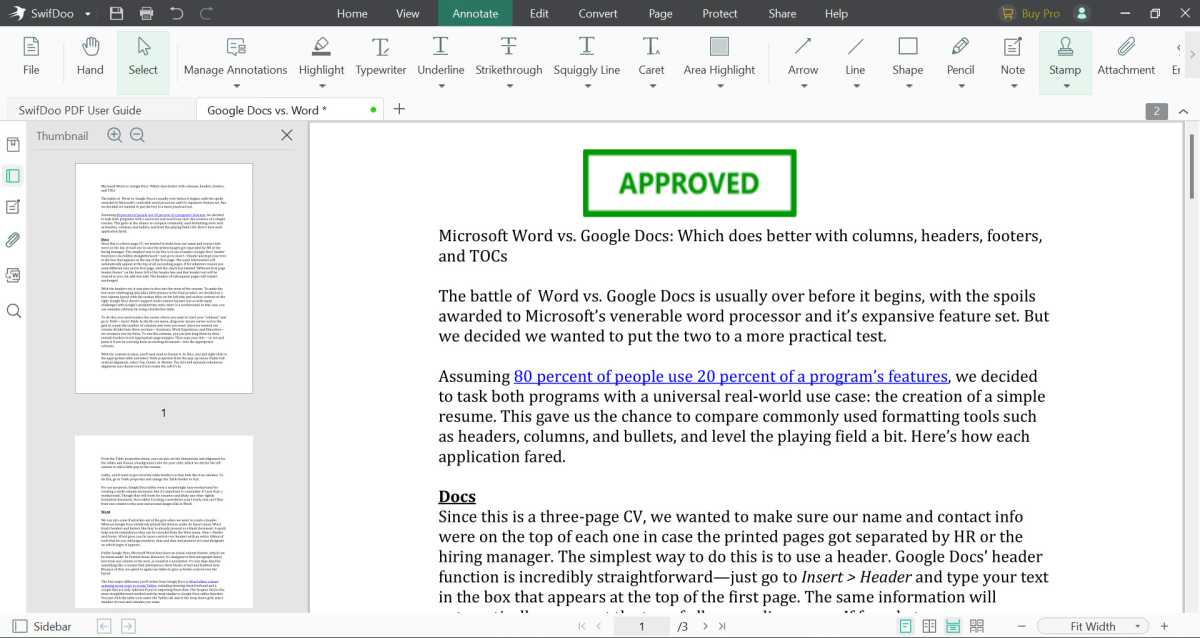The height and width of the screenshot is (638, 1200).
Task: Close the Thumbnail panel
Action: (x=287, y=135)
